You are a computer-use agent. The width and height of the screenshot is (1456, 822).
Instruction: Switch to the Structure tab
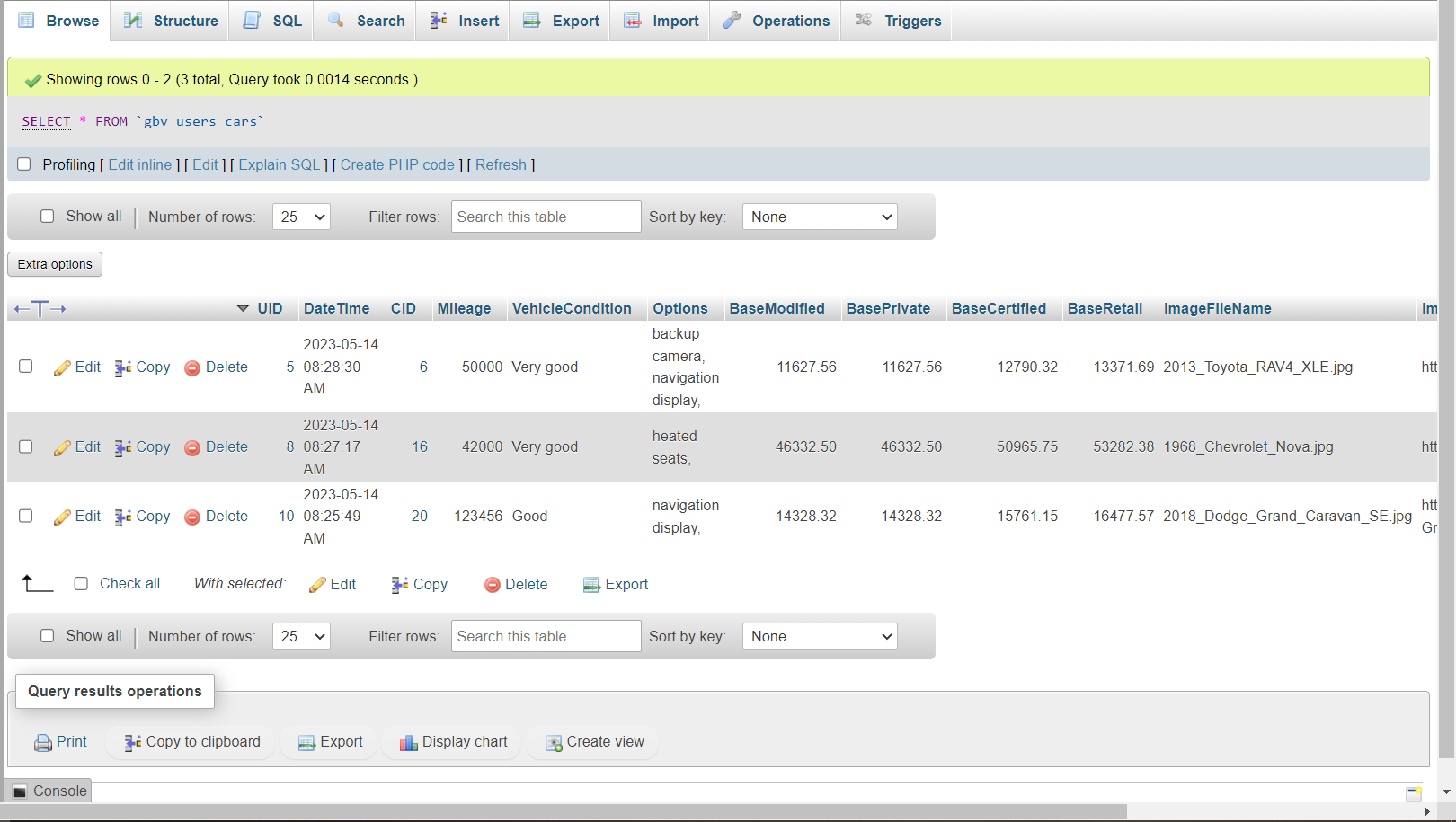[172, 21]
